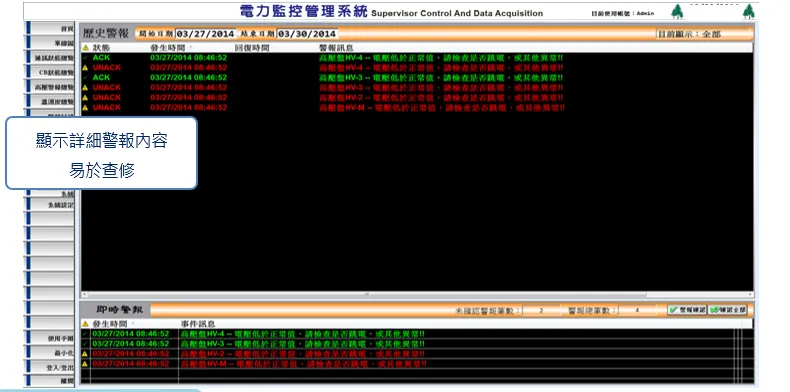
Task: Click the 確認全部 acknowledge-all button
Action: [x=728, y=310]
